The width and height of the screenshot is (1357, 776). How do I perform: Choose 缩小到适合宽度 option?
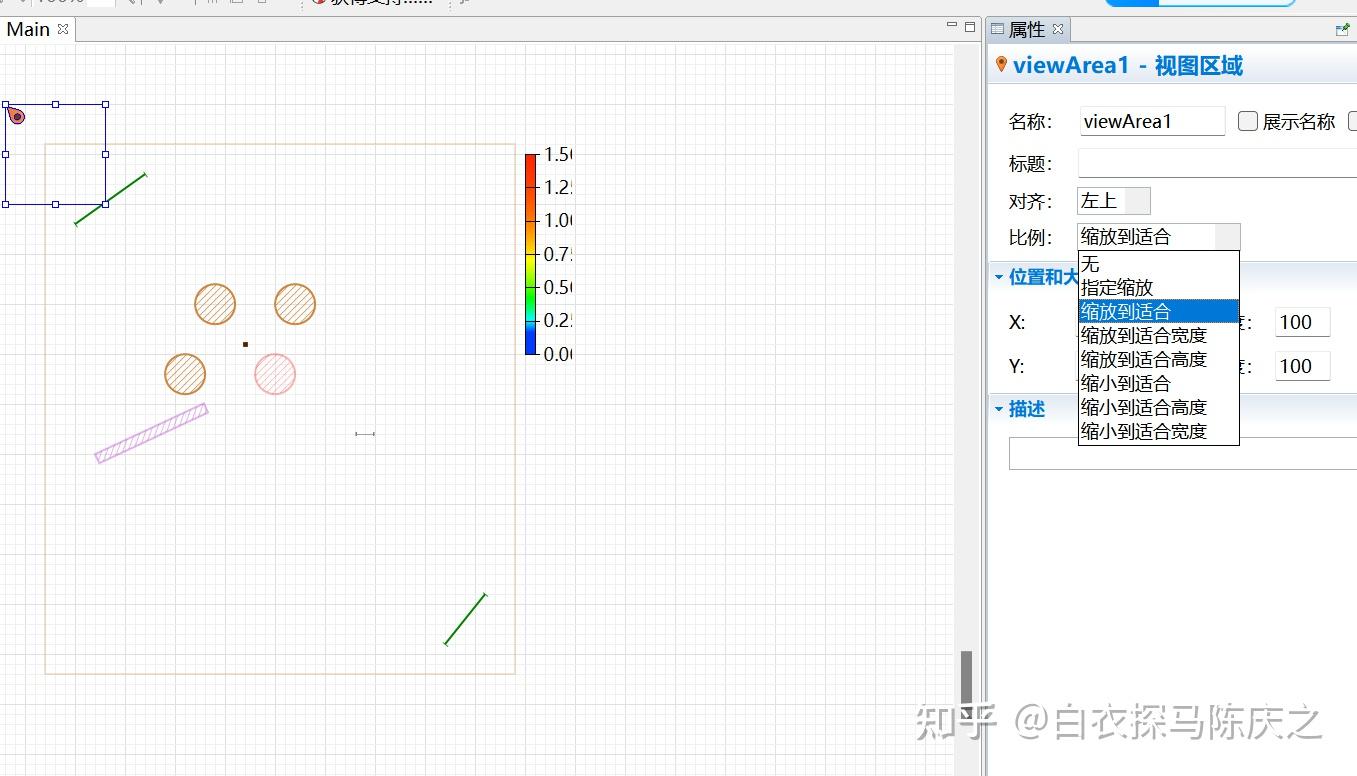pos(1158,431)
